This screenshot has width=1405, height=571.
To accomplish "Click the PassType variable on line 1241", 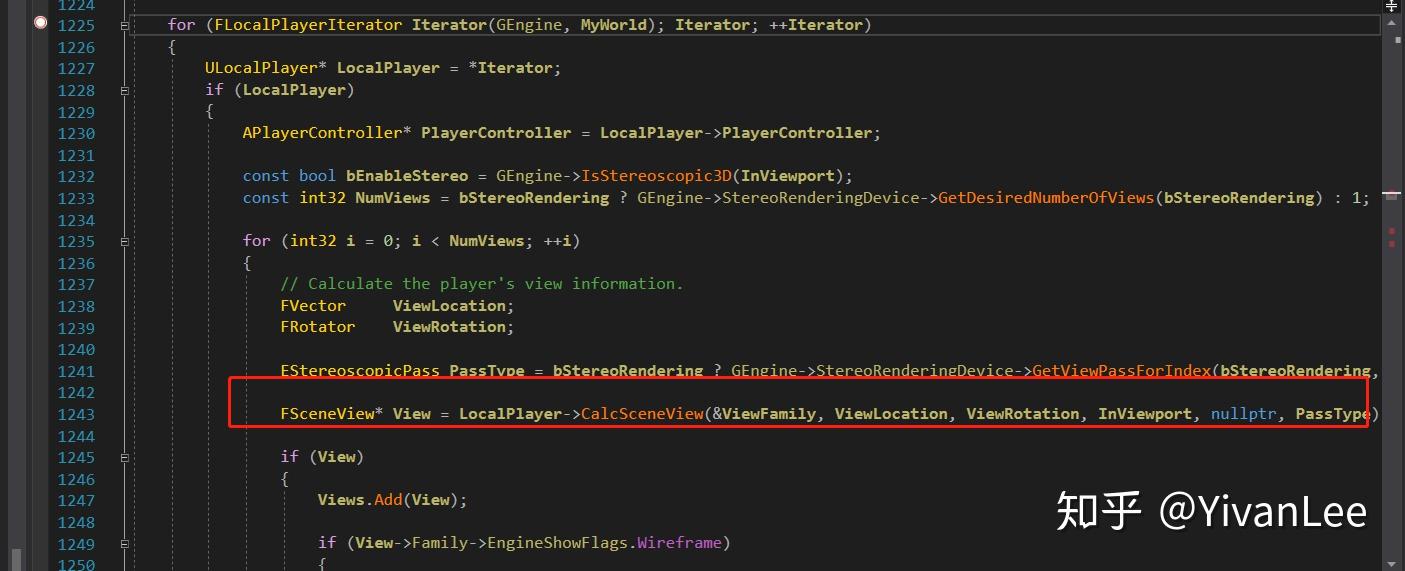I will point(487,371).
